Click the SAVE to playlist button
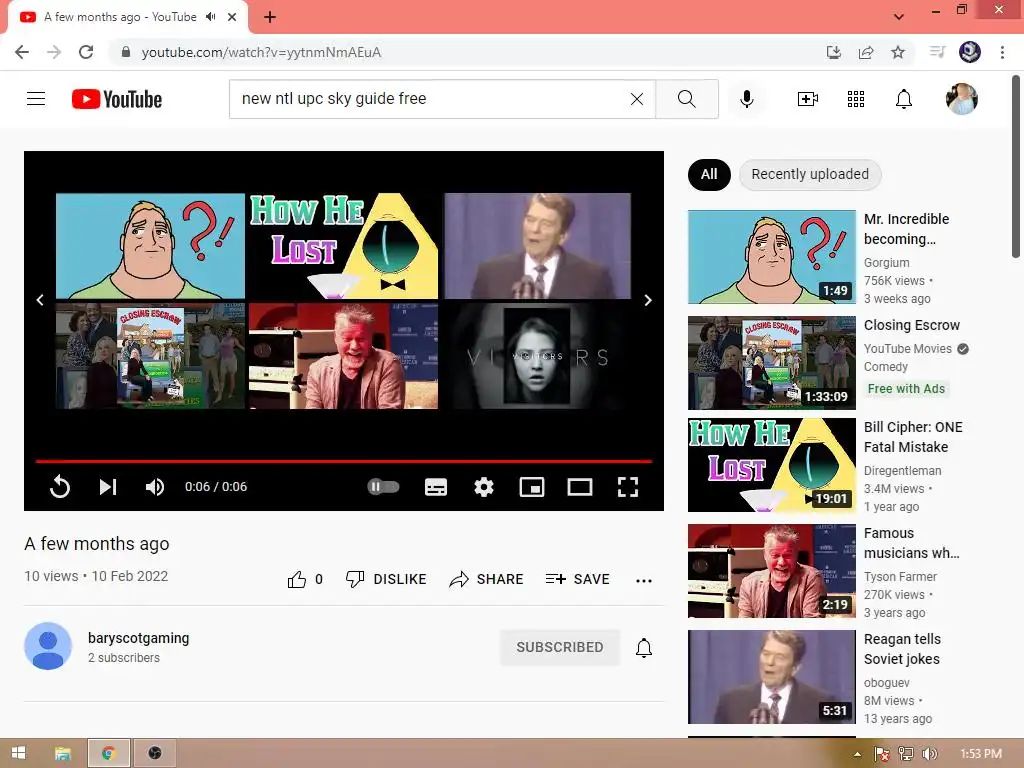 click(x=578, y=579)
